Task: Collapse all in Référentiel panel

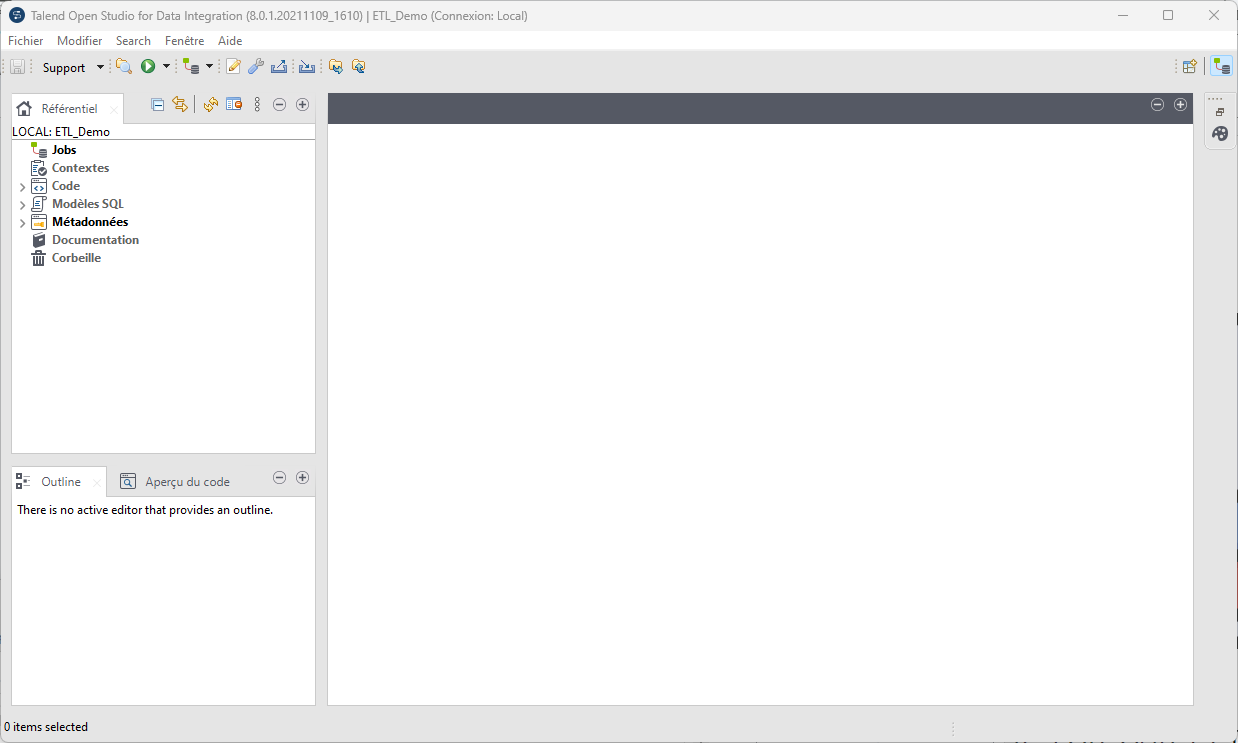Action: [x=158, y=104]
